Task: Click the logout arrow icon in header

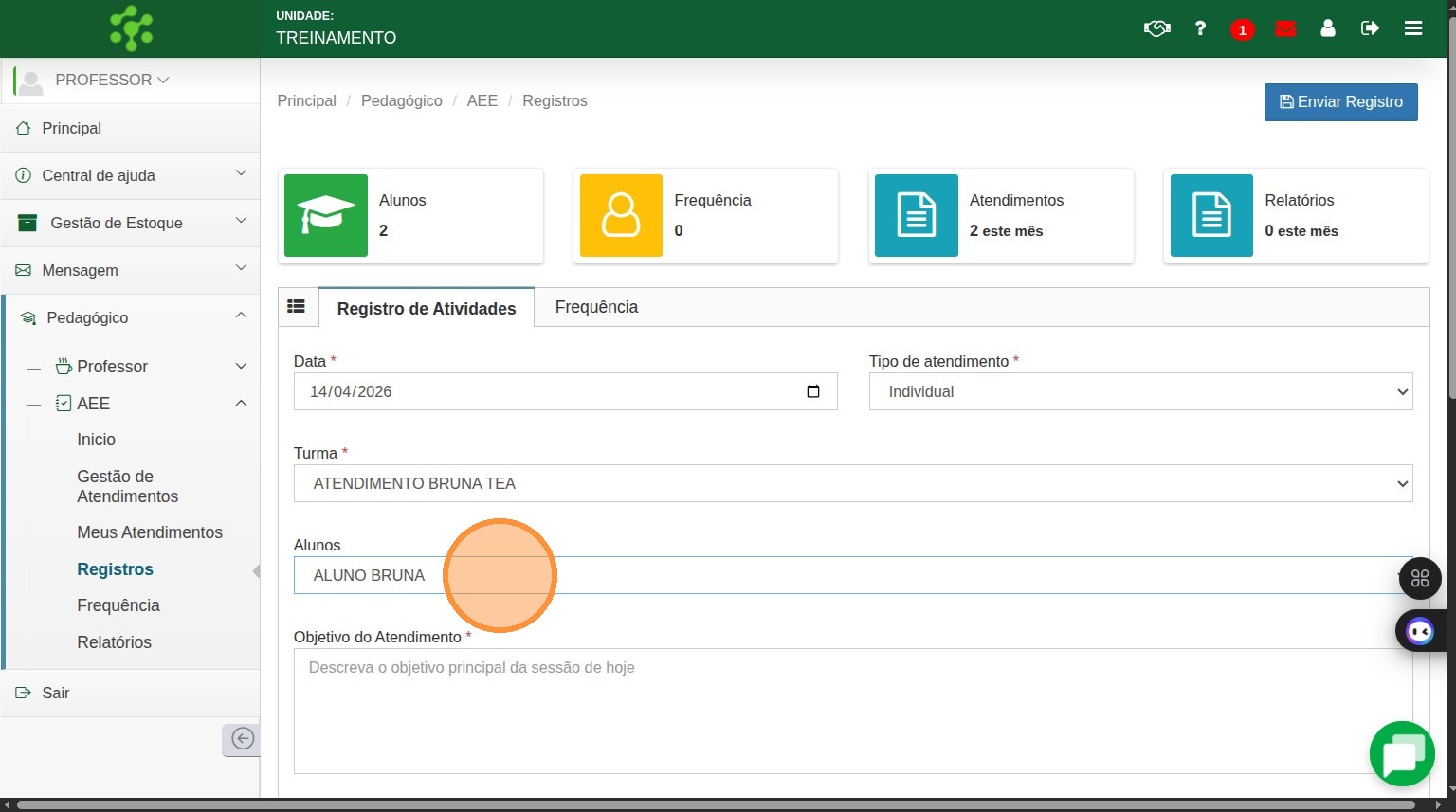Action: [1370, 28]
